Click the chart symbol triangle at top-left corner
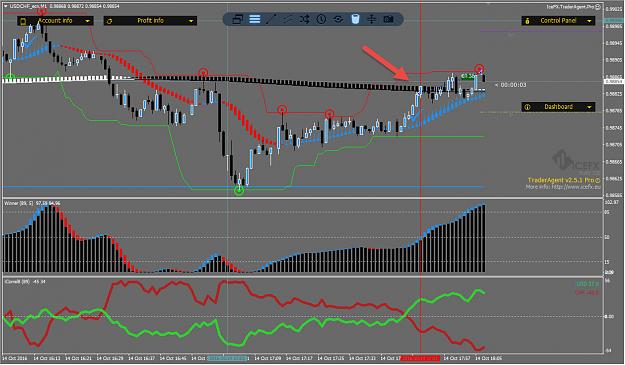The height and width of the screenshot is (365, 625). coord(5,6)
